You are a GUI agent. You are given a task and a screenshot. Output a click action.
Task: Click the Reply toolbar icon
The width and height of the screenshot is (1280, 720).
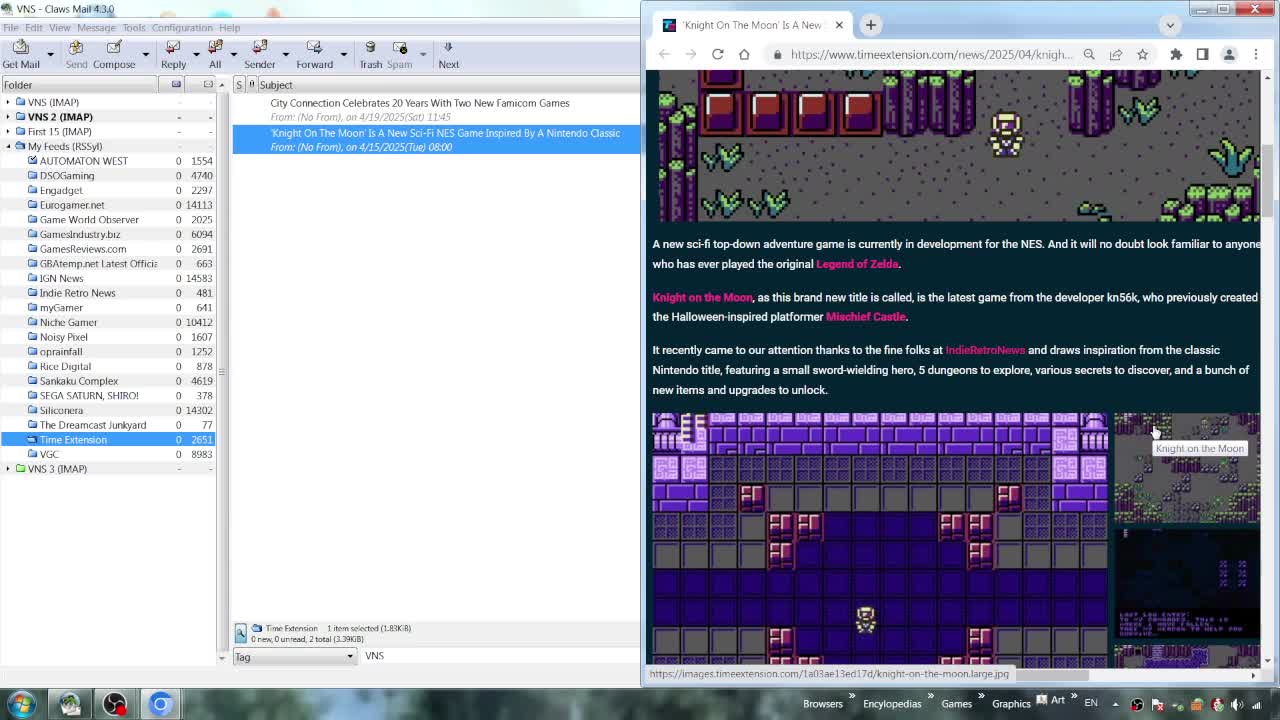(173, 48)
